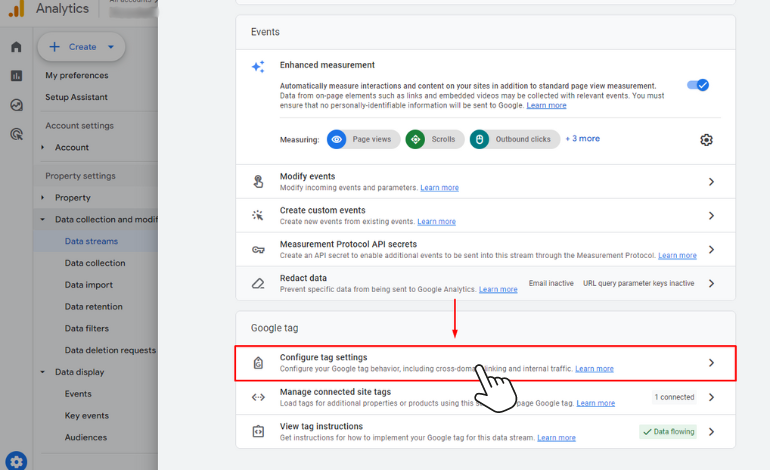Select My preferences in sidebar
The height and width of the screenshot is (470, 770).
point(77,75)
